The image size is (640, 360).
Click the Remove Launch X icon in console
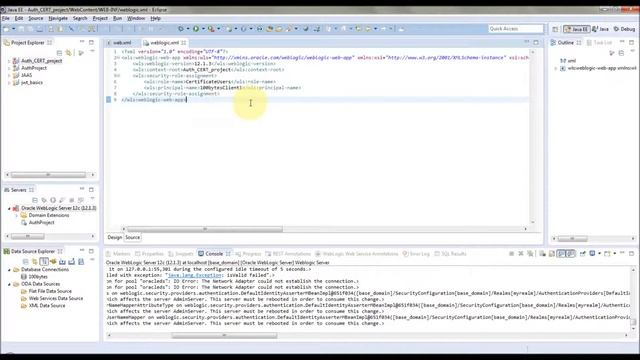521,254
